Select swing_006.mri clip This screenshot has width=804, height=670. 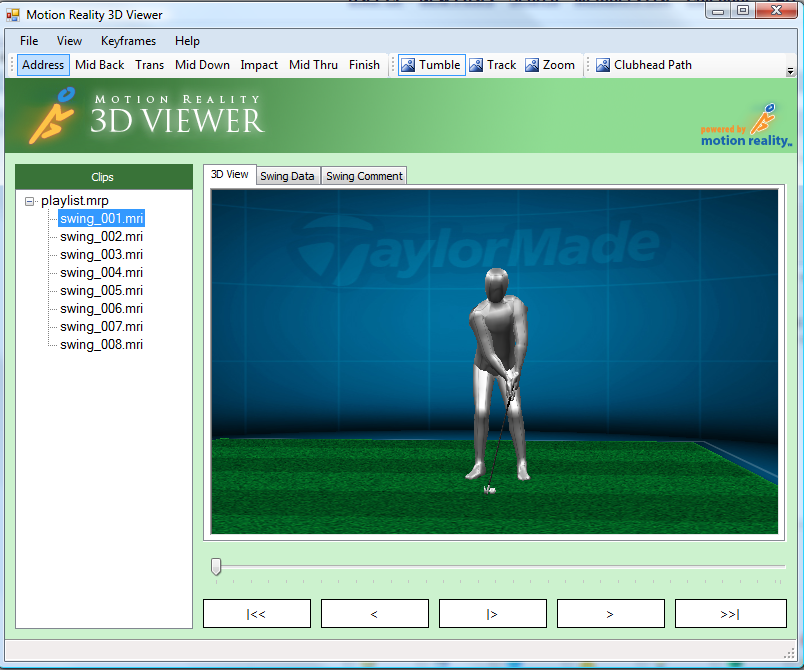tap(102, 309)
